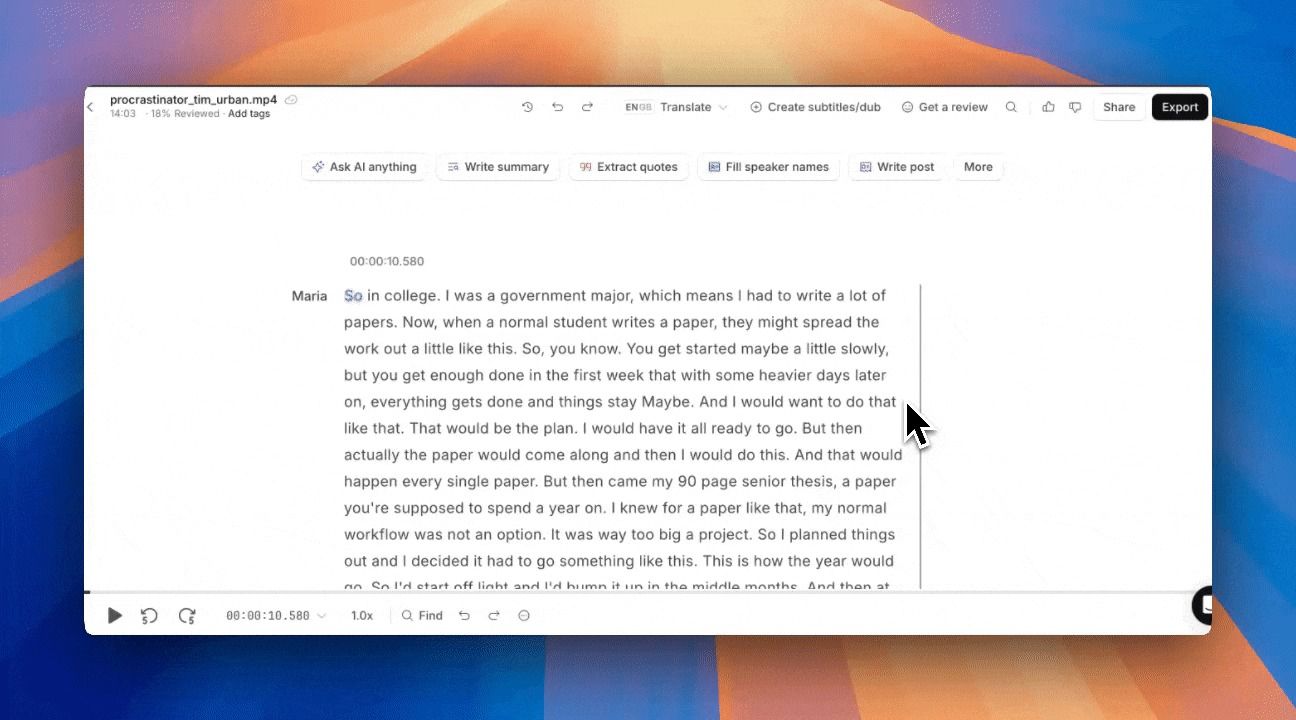
Task: Click the chat widget icon at right edge
Action: point(1203,605)
